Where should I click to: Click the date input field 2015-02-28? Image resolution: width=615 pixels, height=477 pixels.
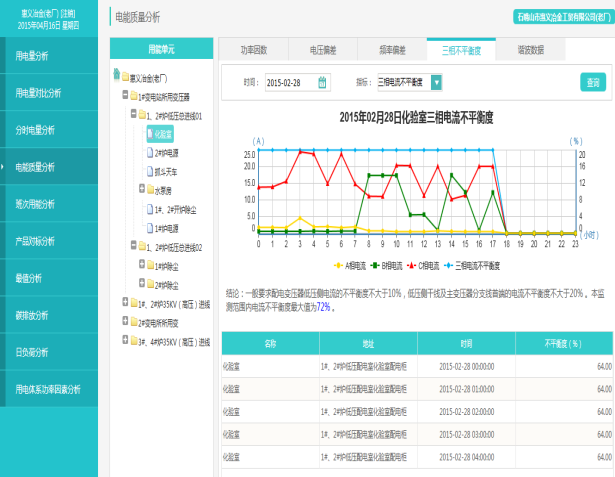point(289,82)
